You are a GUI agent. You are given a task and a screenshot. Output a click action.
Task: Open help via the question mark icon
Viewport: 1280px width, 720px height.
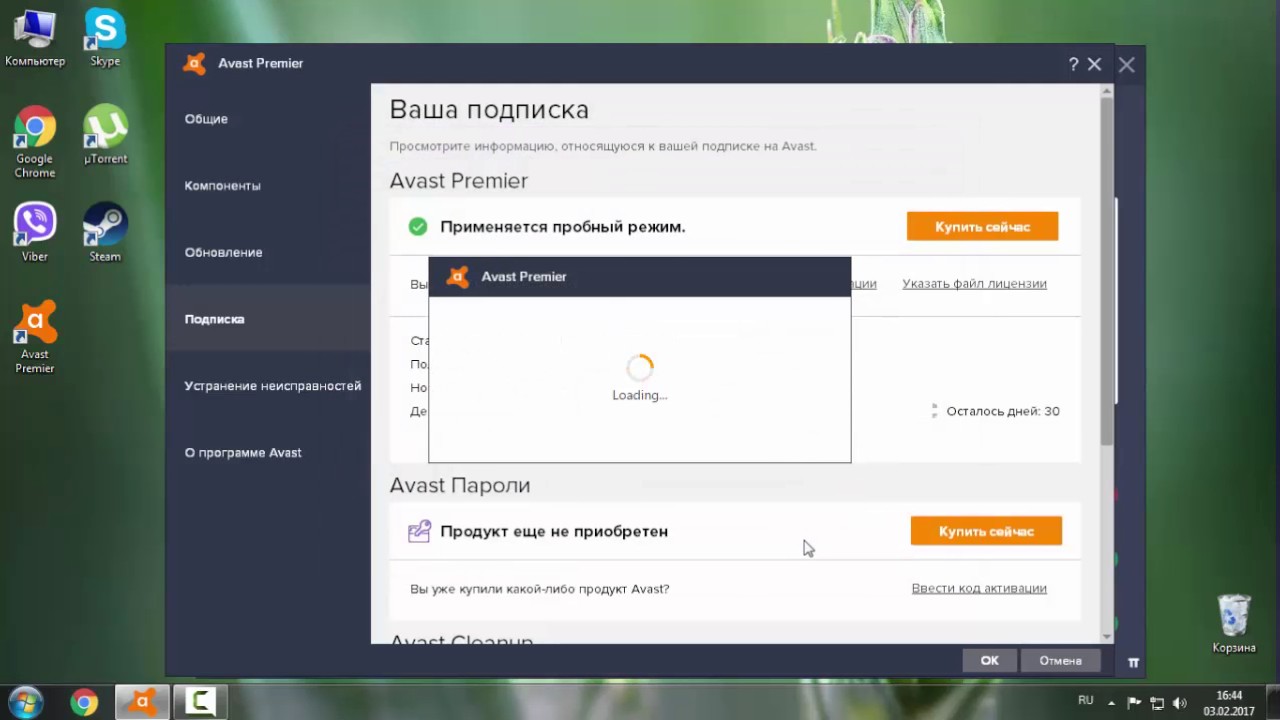point(1074,64)
